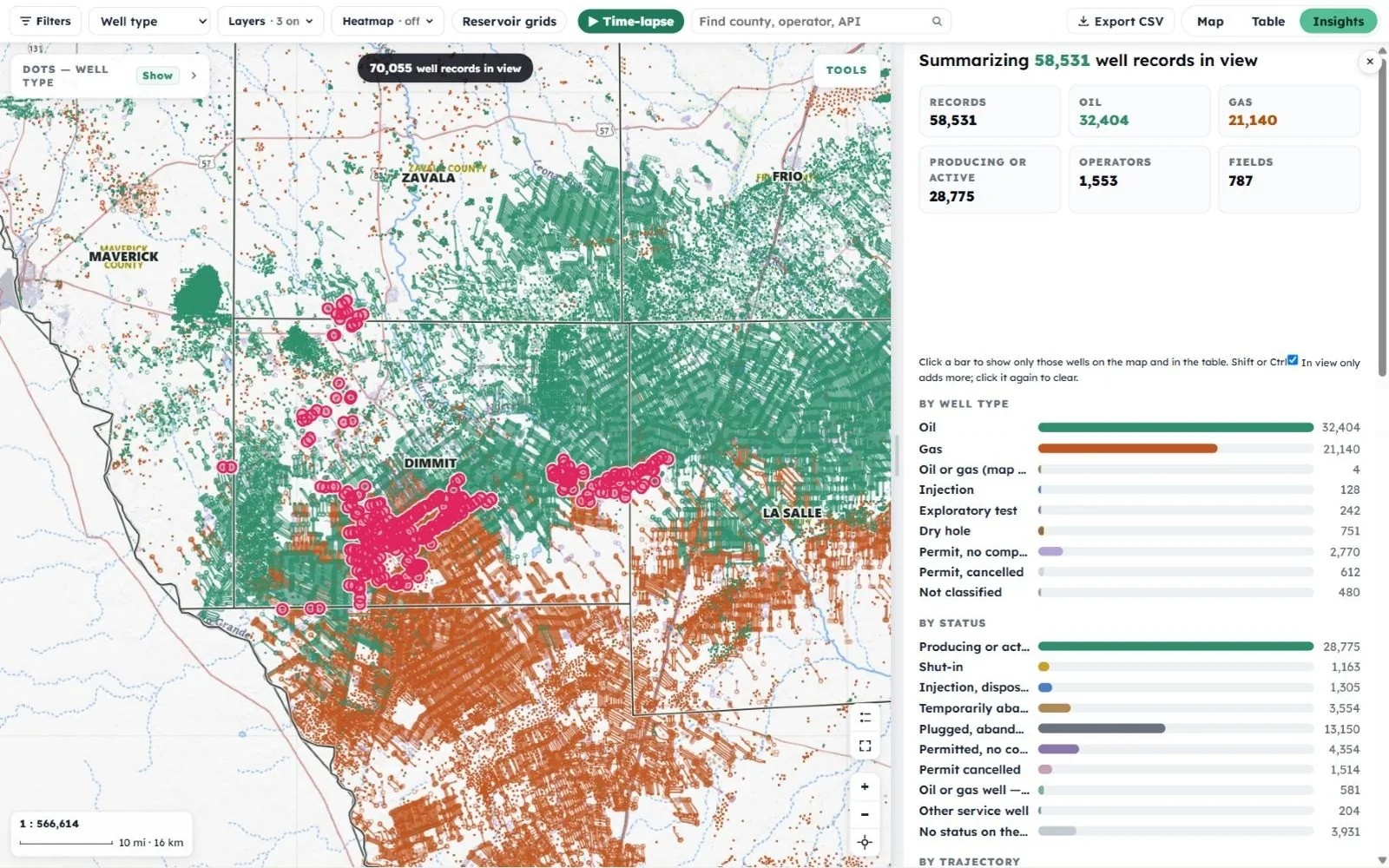Close the Insights summary panel
Screen dimensions: 1389x868
1370,62
